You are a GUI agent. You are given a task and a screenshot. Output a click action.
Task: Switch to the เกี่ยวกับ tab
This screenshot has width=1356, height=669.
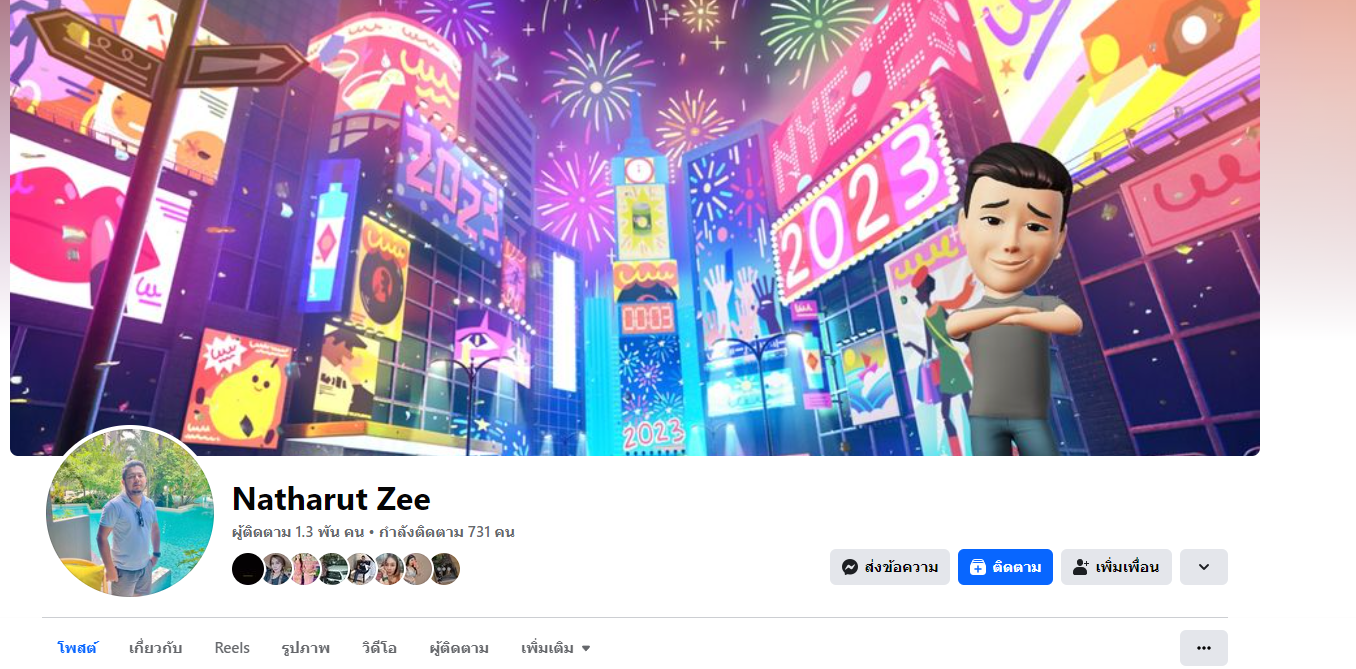pos(156,648)
